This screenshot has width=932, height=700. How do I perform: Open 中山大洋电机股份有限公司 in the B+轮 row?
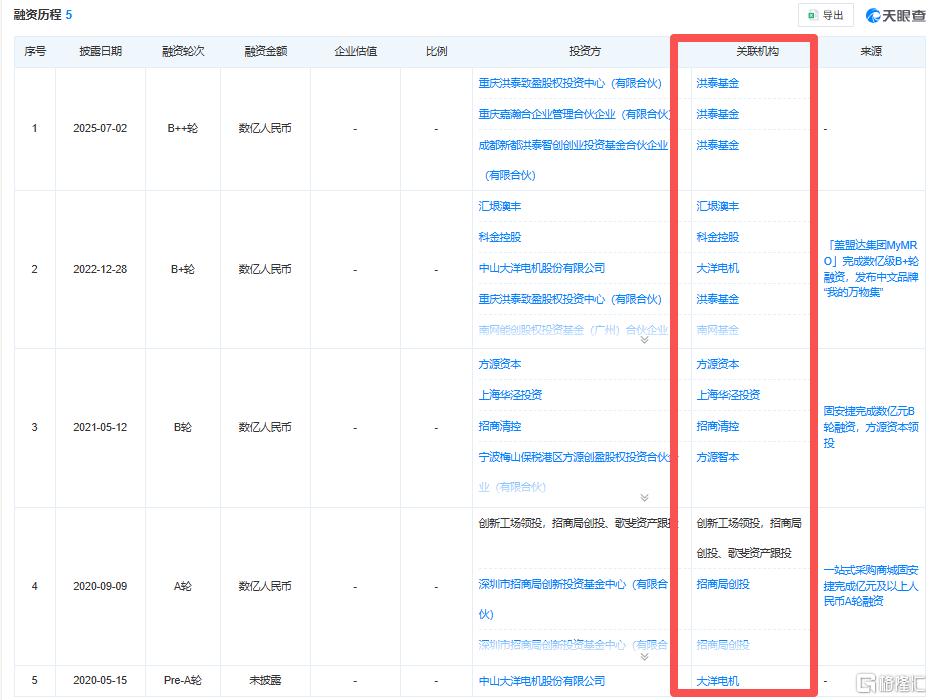tap(542, 268)
